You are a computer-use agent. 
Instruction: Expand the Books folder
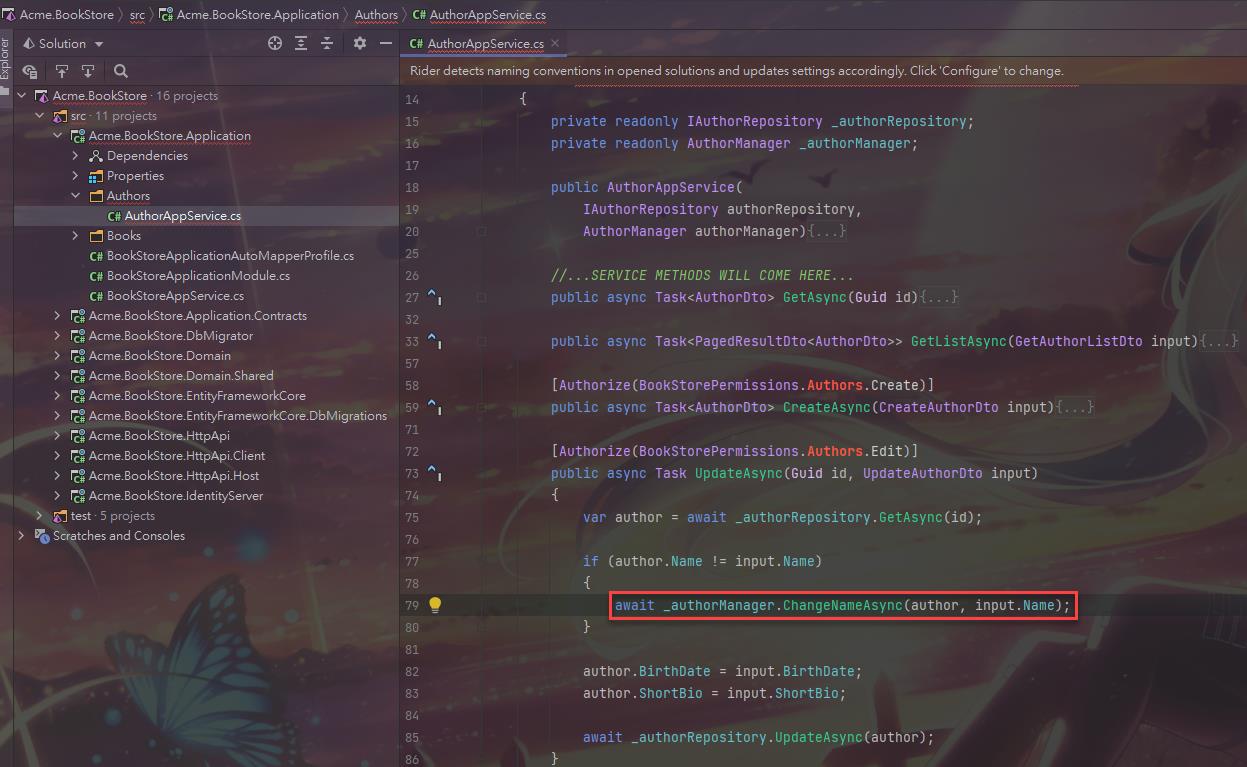pyautogui.click(x=76, y=236)
